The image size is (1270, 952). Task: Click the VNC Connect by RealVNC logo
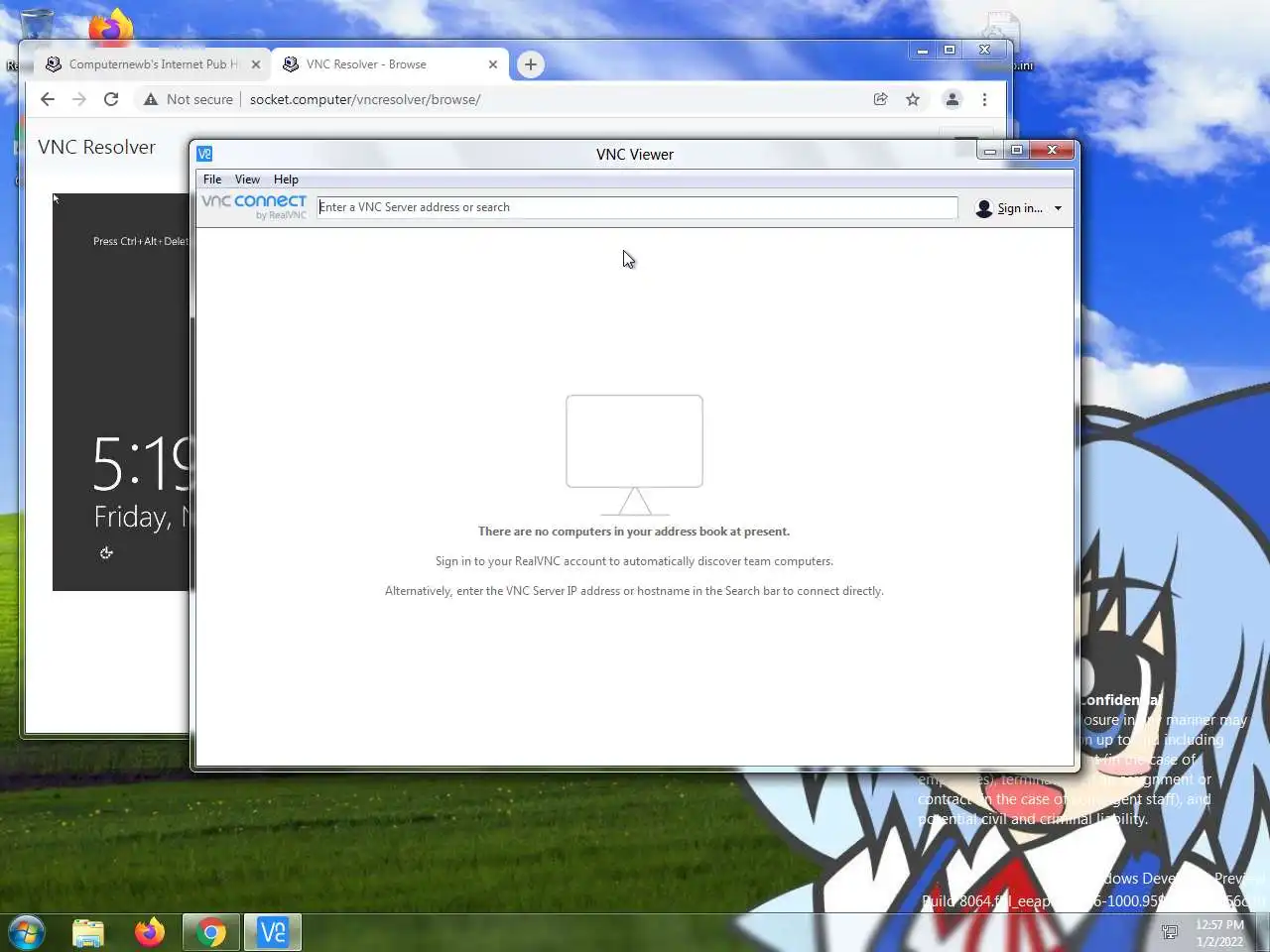click(254, 206)
